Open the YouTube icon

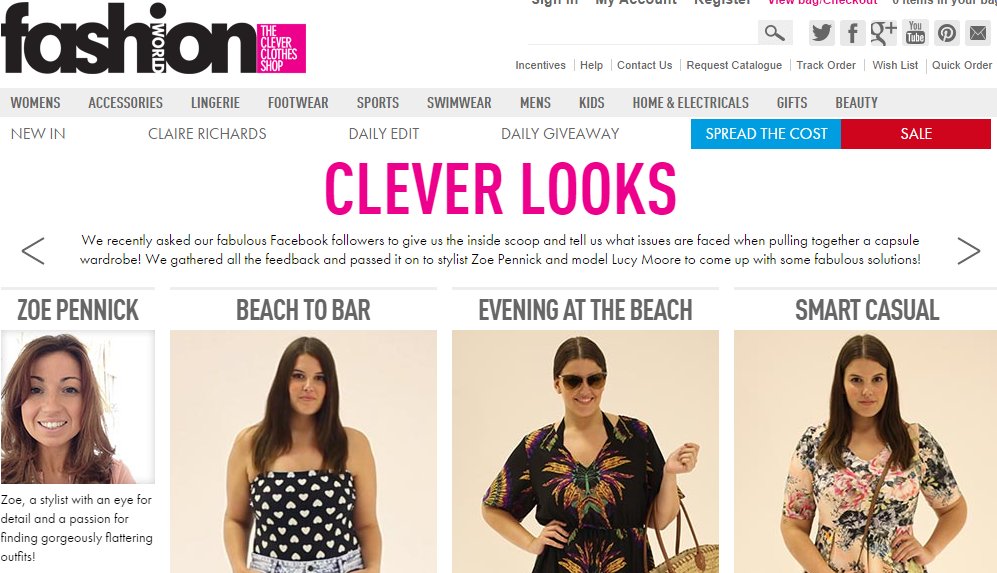click(915, 32)
